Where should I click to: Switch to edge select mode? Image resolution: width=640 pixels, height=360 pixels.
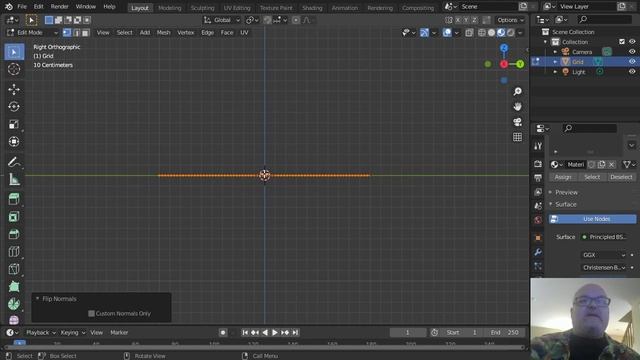76,33
